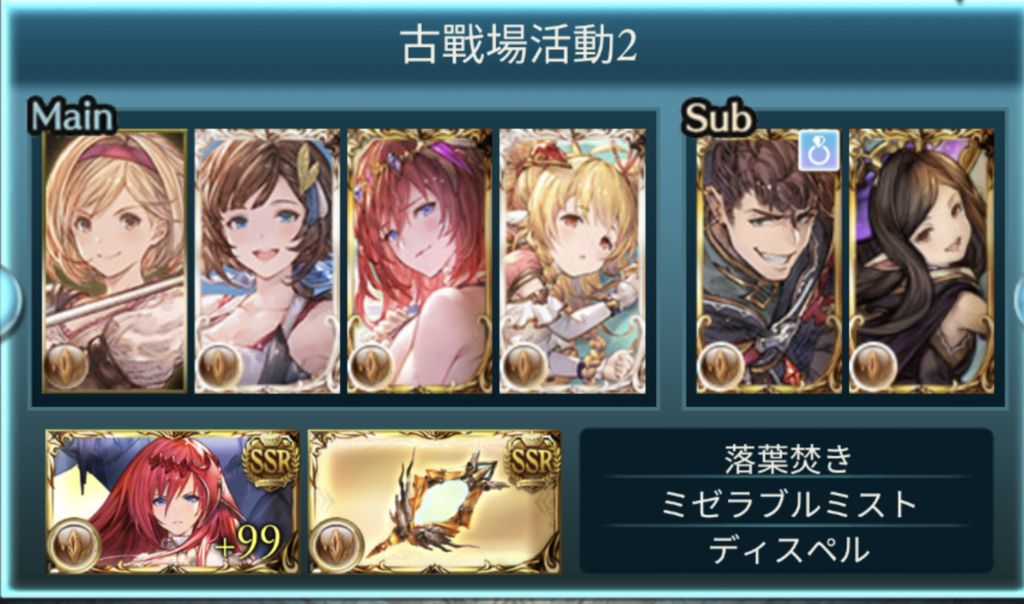This screenshot has height=604, width=1024.
Task: Open the red-haired SSR summon with +99
Action: 172,501
